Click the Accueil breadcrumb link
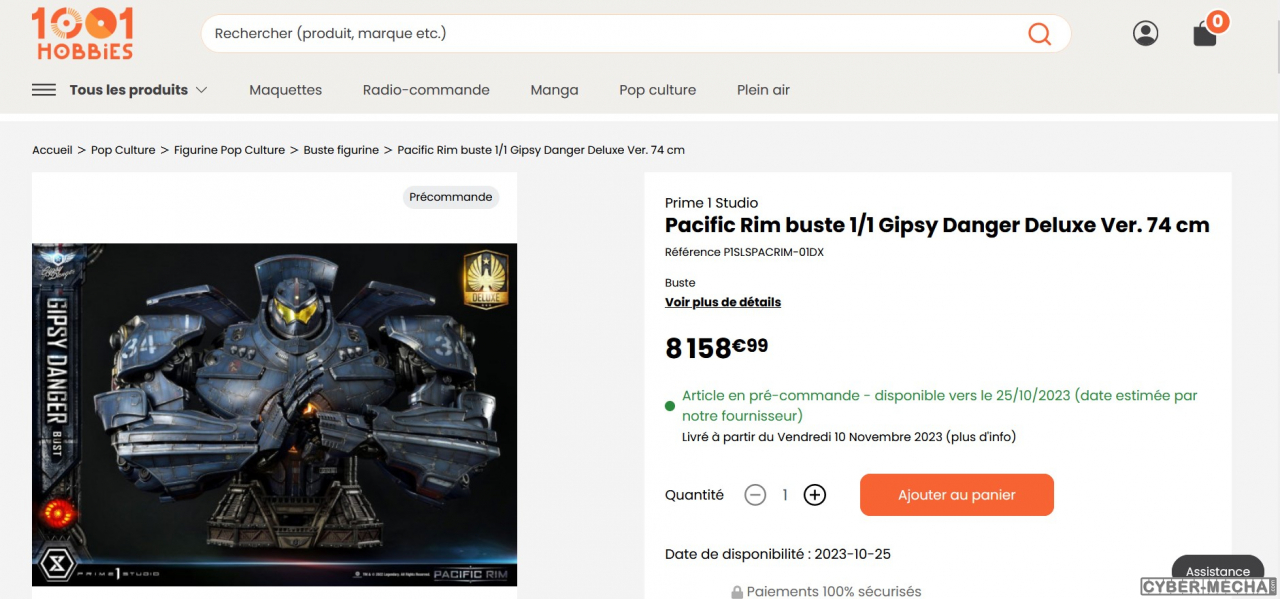The image size is (1280, 599). tap(52, 150)
